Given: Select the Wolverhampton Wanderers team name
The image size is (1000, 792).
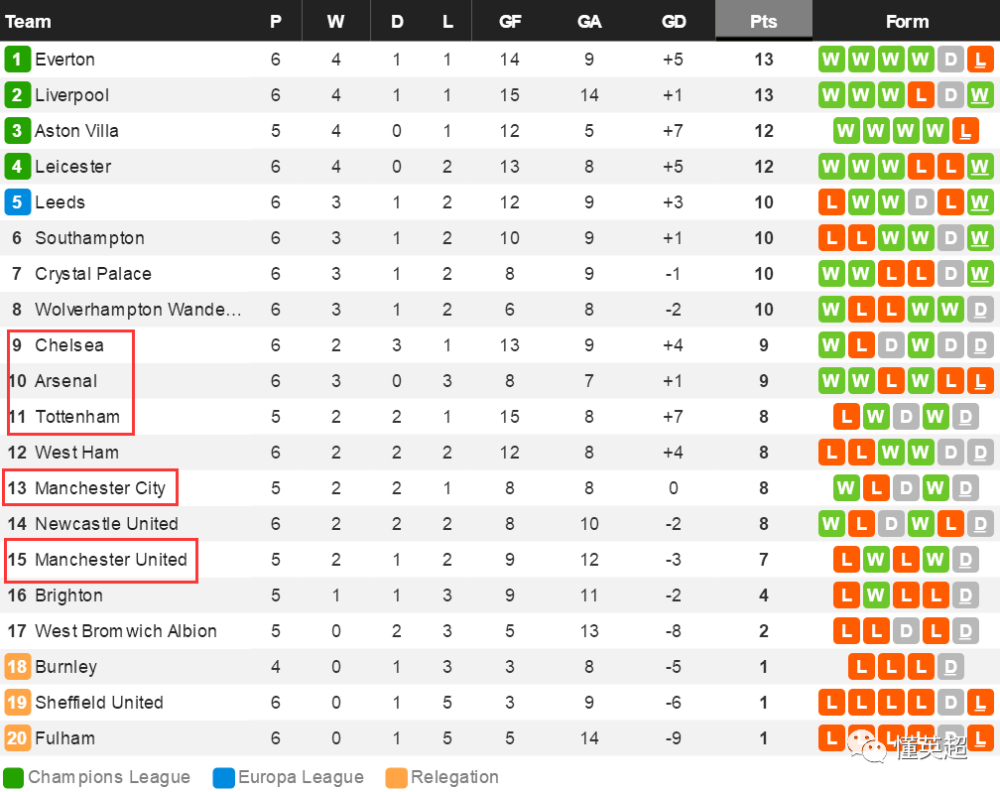Looking at the screenshot, I should tap(138, 309).
